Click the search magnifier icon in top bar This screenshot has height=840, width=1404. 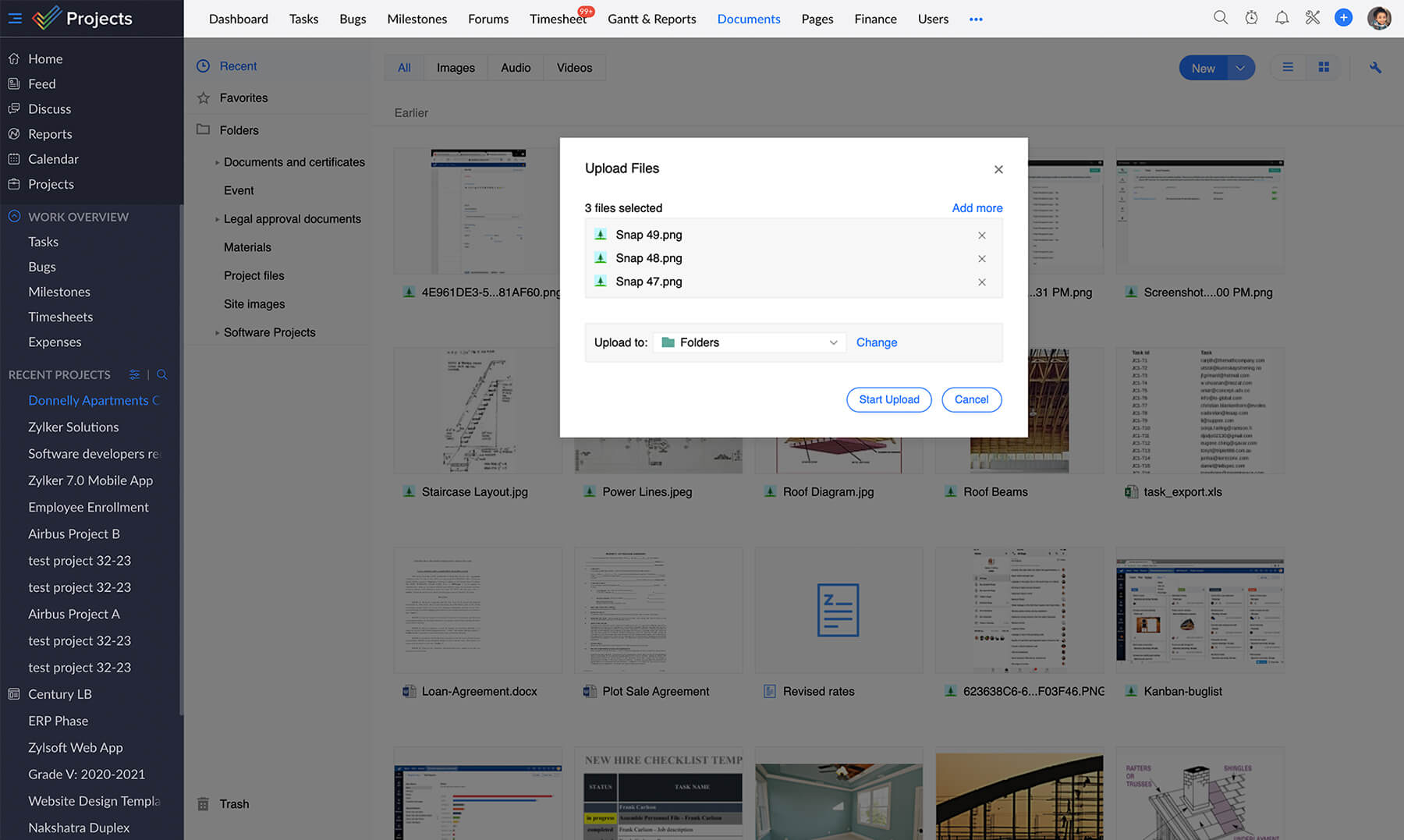click(x=1220, y=18)
